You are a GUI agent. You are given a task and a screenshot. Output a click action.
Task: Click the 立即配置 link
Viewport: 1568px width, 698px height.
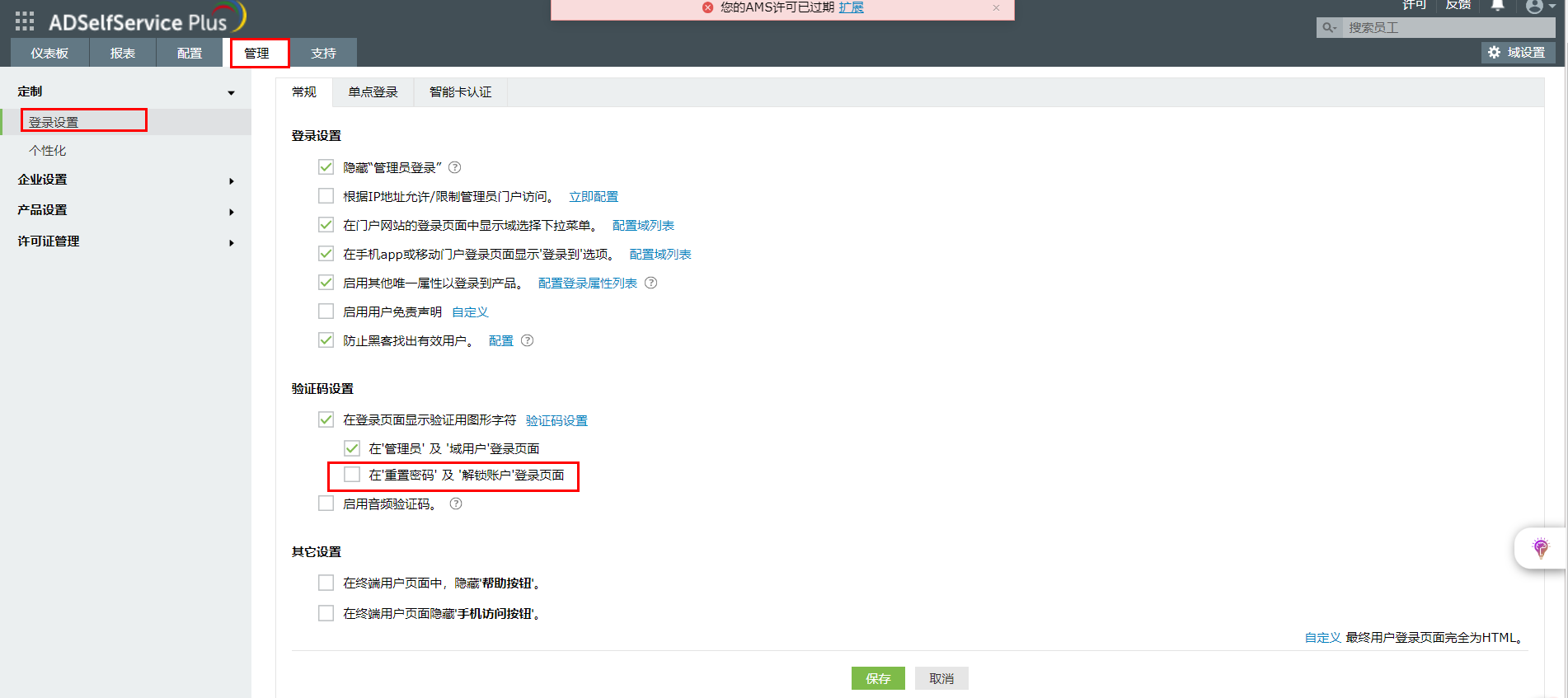594,196
